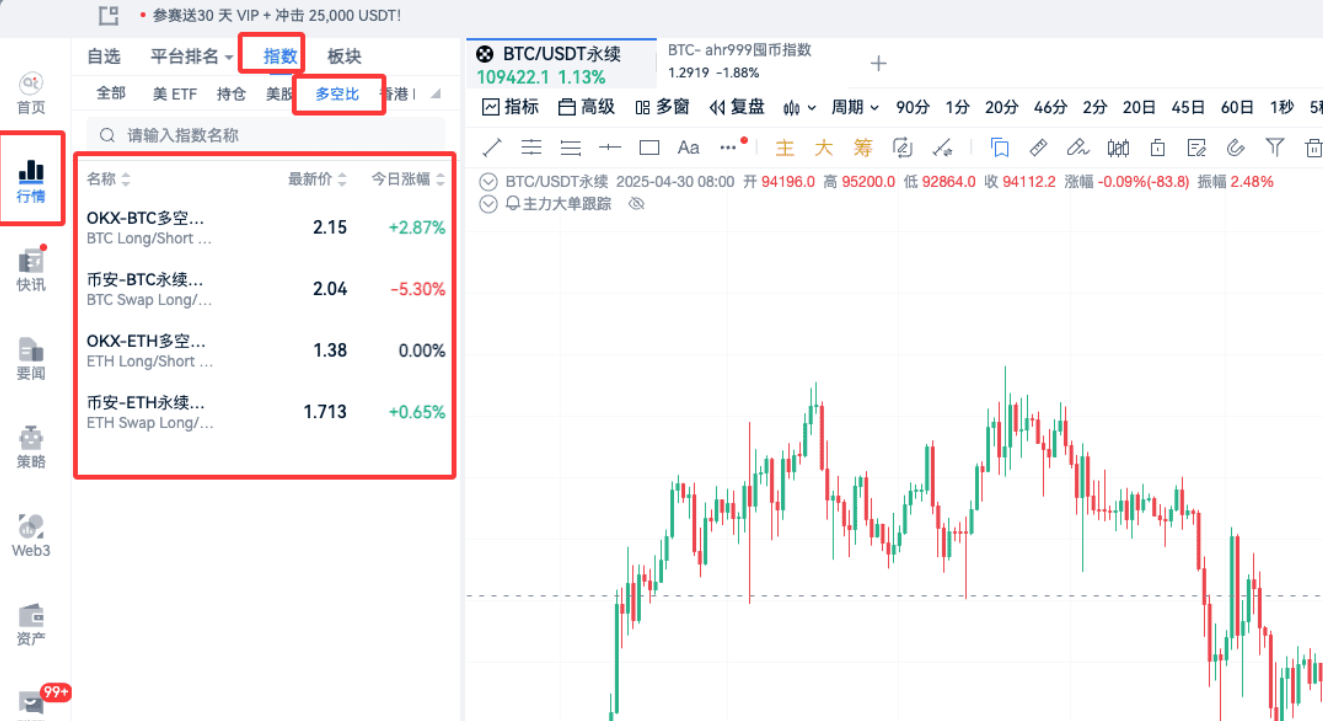
Task: Collapse the 主力大单跟踪 indicator chevron
Action: coord(489,204)
